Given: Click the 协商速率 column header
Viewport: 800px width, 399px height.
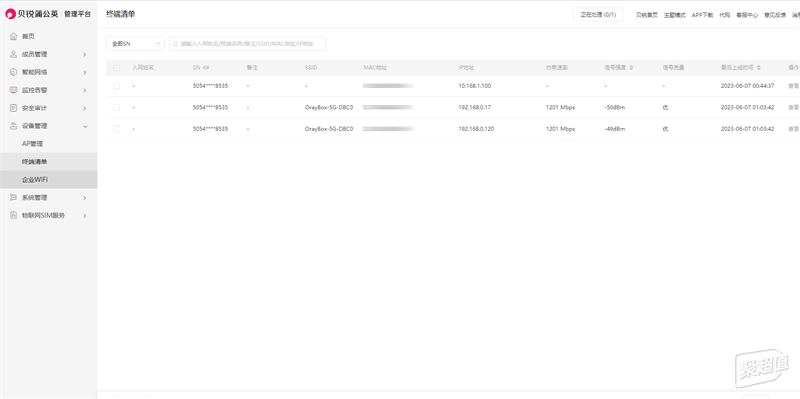Looking at the screenshot, I should [x=557, y=67].
